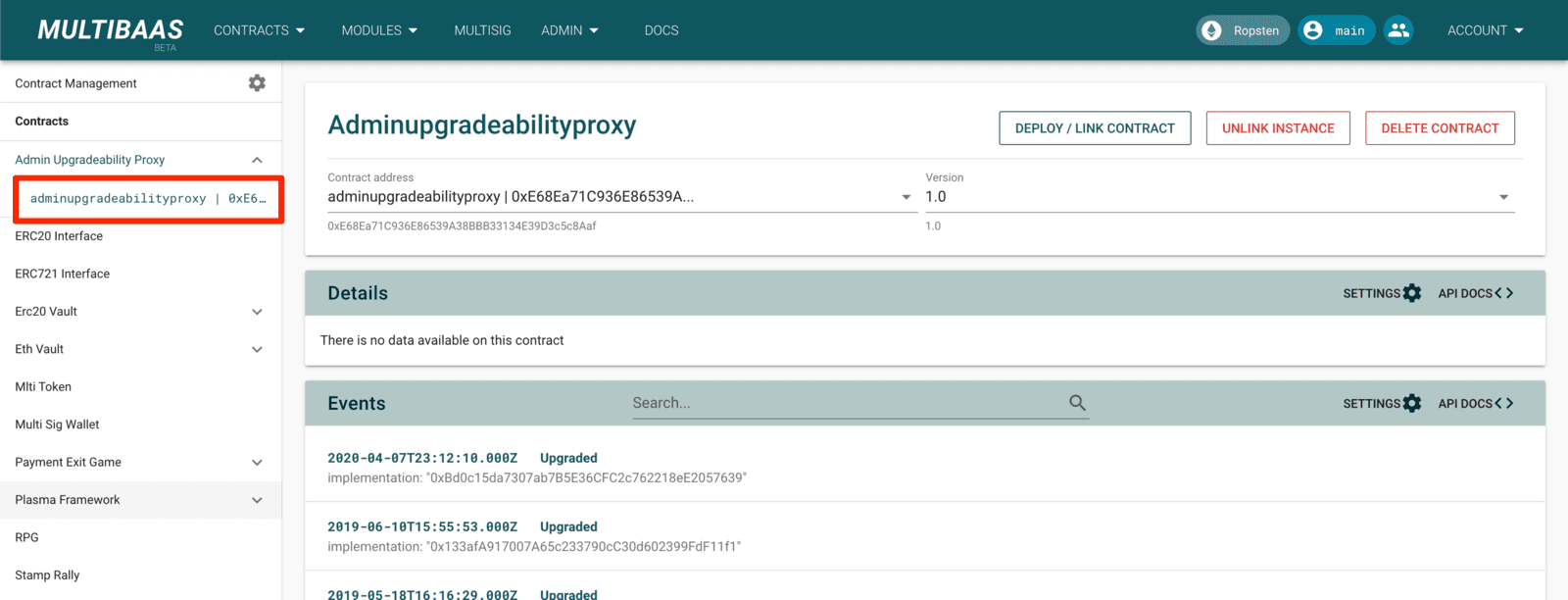Expand the Erc20 Vault group
The width and height of the screenshot is (1568, 600).
[x=257, y=312]
